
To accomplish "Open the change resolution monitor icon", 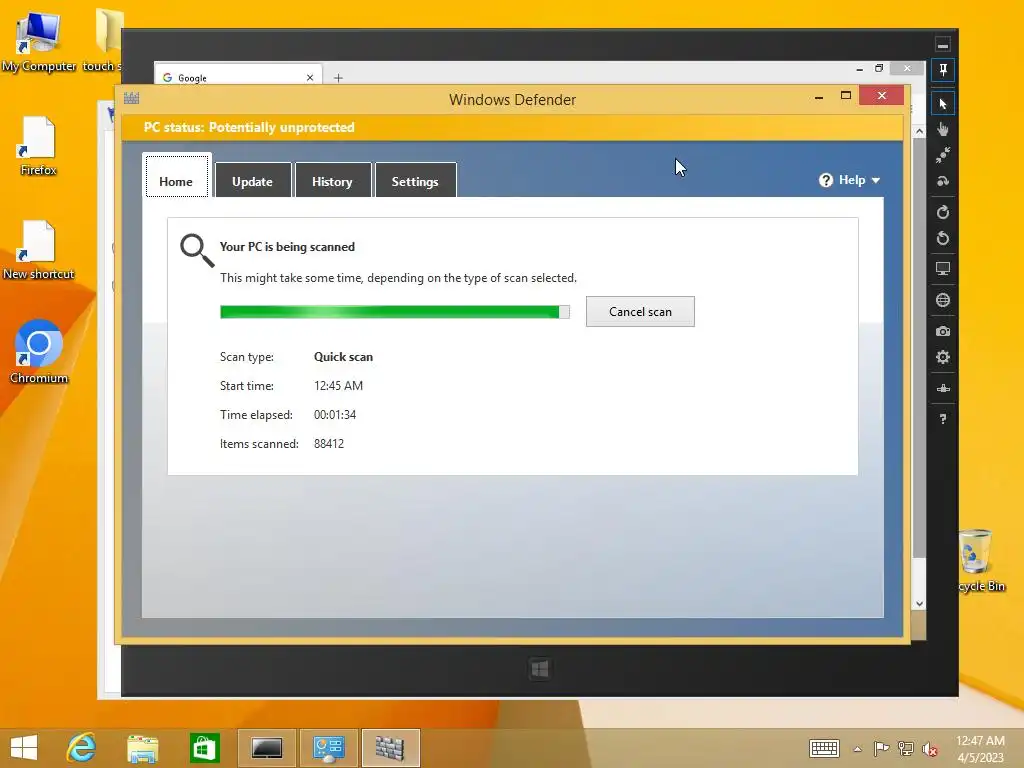I will (x=942, y=269).
